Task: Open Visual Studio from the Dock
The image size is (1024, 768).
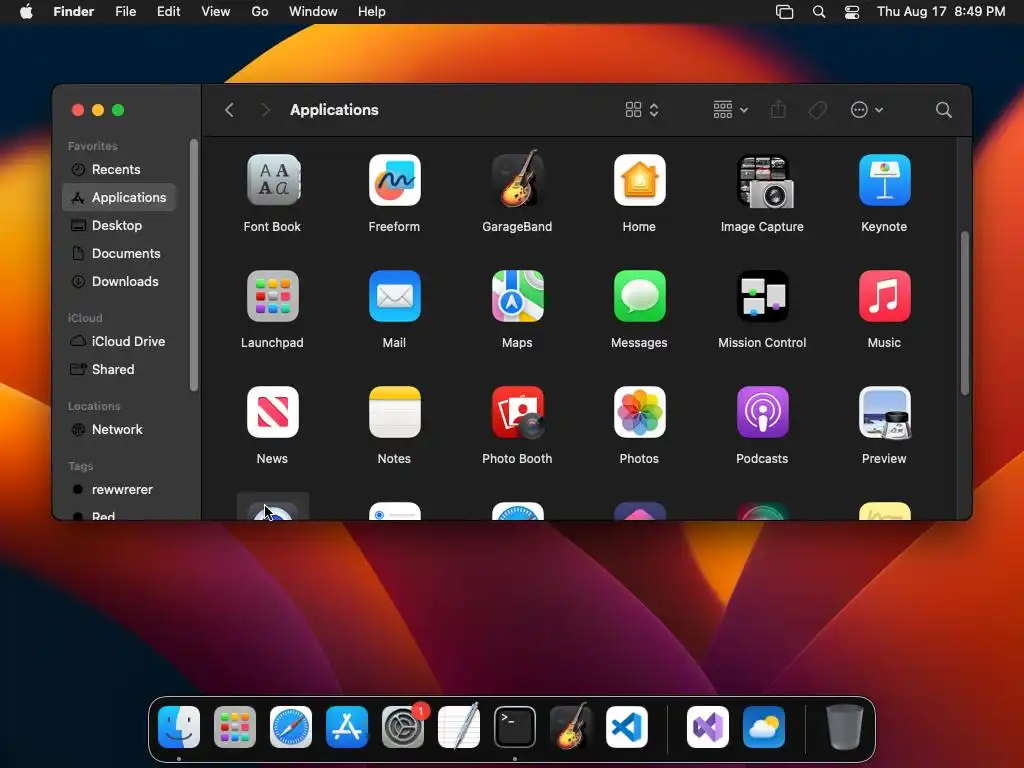Action: click(708, 727)
